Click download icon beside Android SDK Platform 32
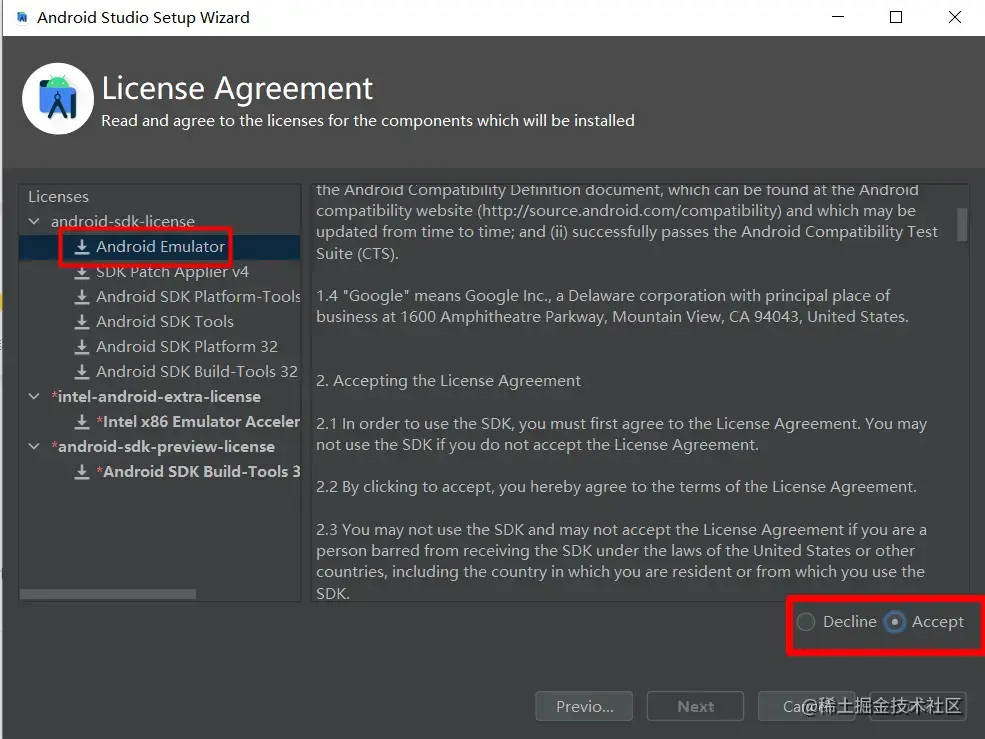The height and width of the screenshot is (739, 985). point(82,347)
